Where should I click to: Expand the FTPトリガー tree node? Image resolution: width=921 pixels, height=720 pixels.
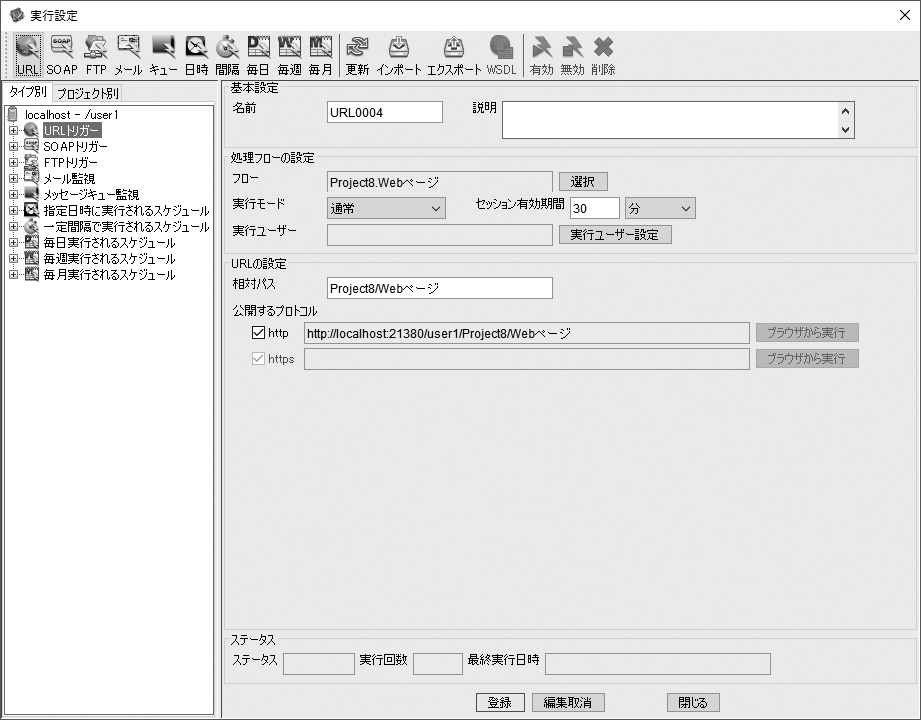tap(14, 162)
